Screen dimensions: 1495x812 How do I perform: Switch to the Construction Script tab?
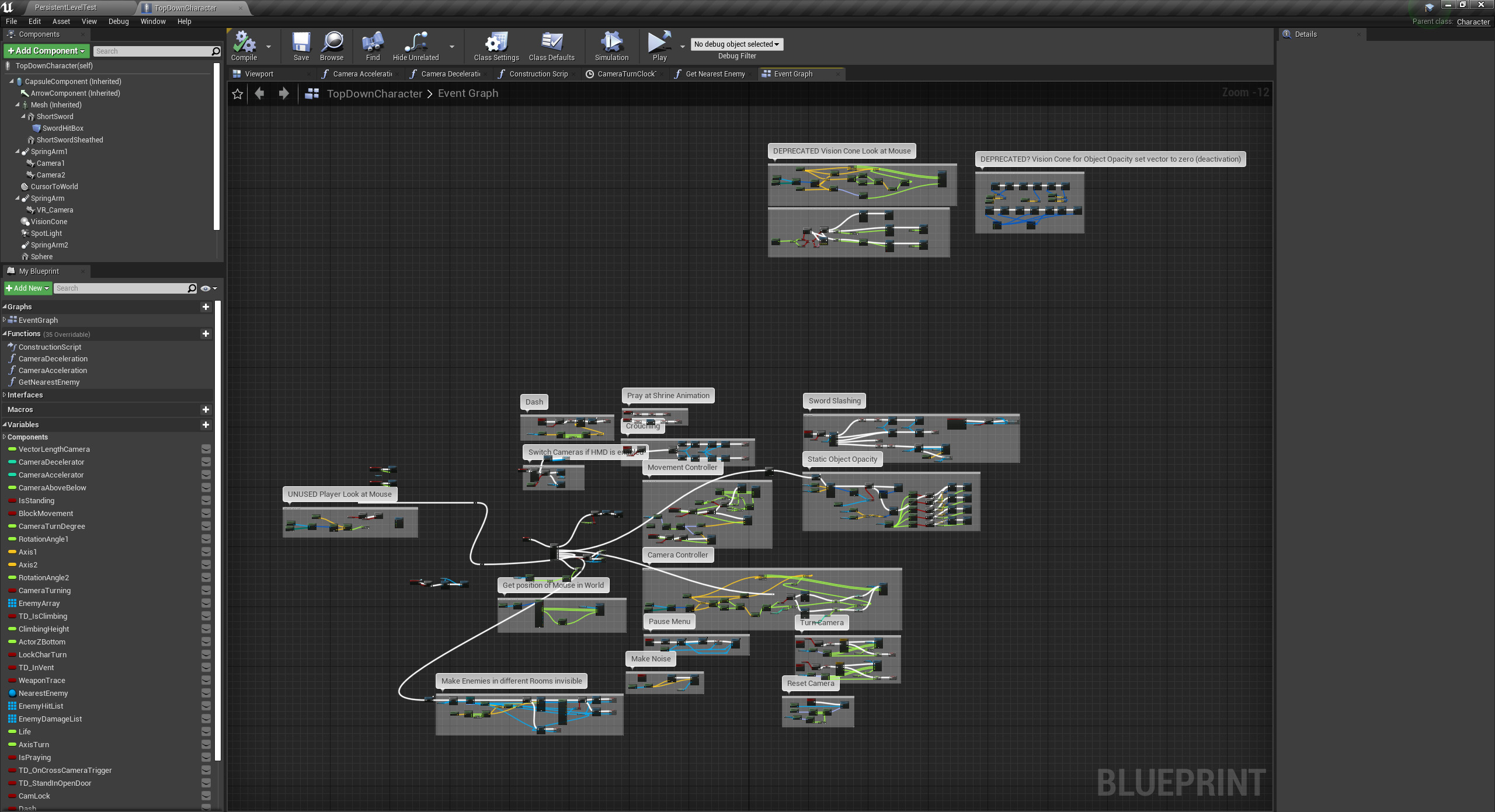coord(538,74)
